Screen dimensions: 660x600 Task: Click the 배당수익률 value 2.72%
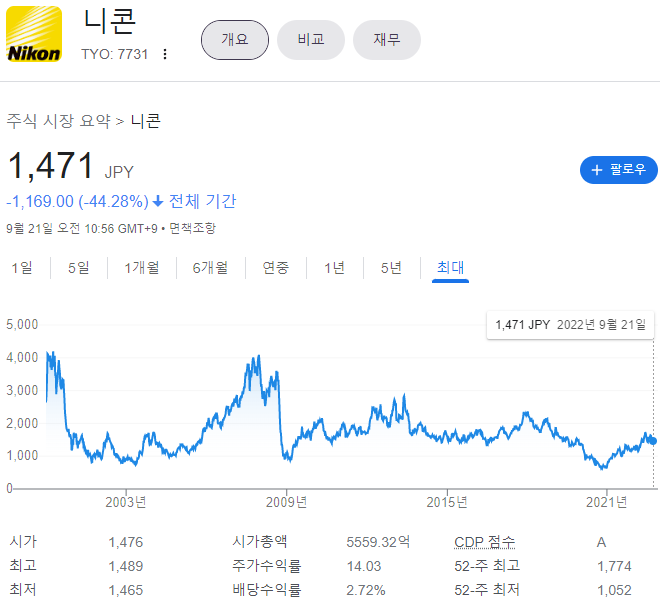[366, 590]
